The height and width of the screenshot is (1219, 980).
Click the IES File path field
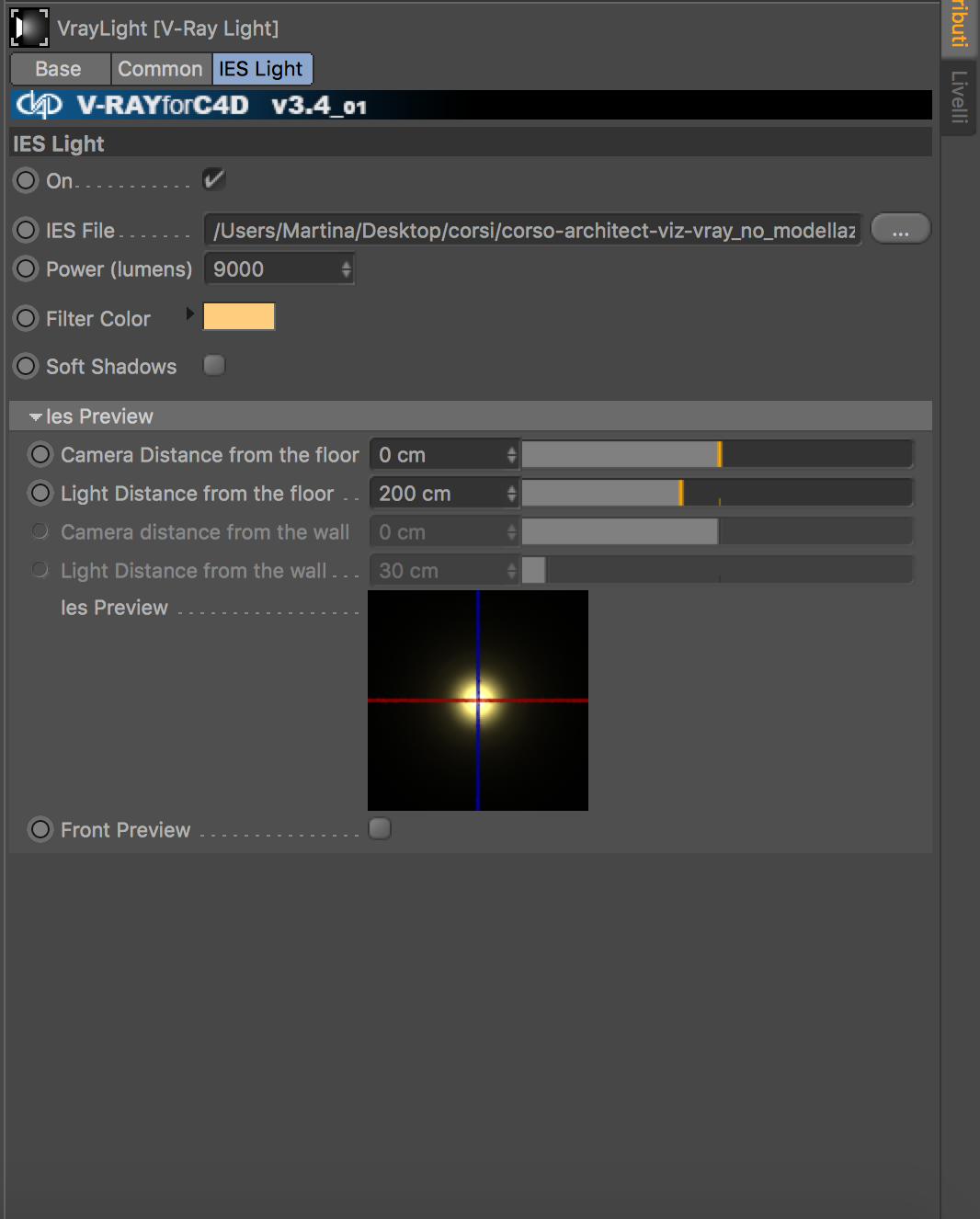point(533,230)
